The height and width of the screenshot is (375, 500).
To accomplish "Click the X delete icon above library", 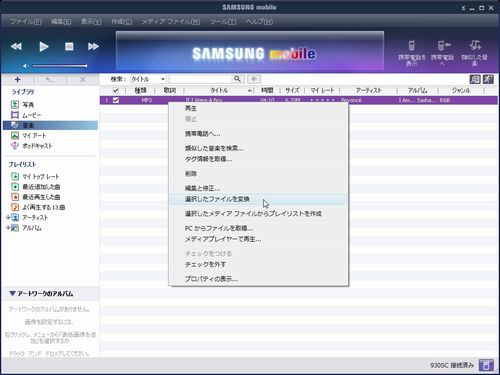I will 83,79.
